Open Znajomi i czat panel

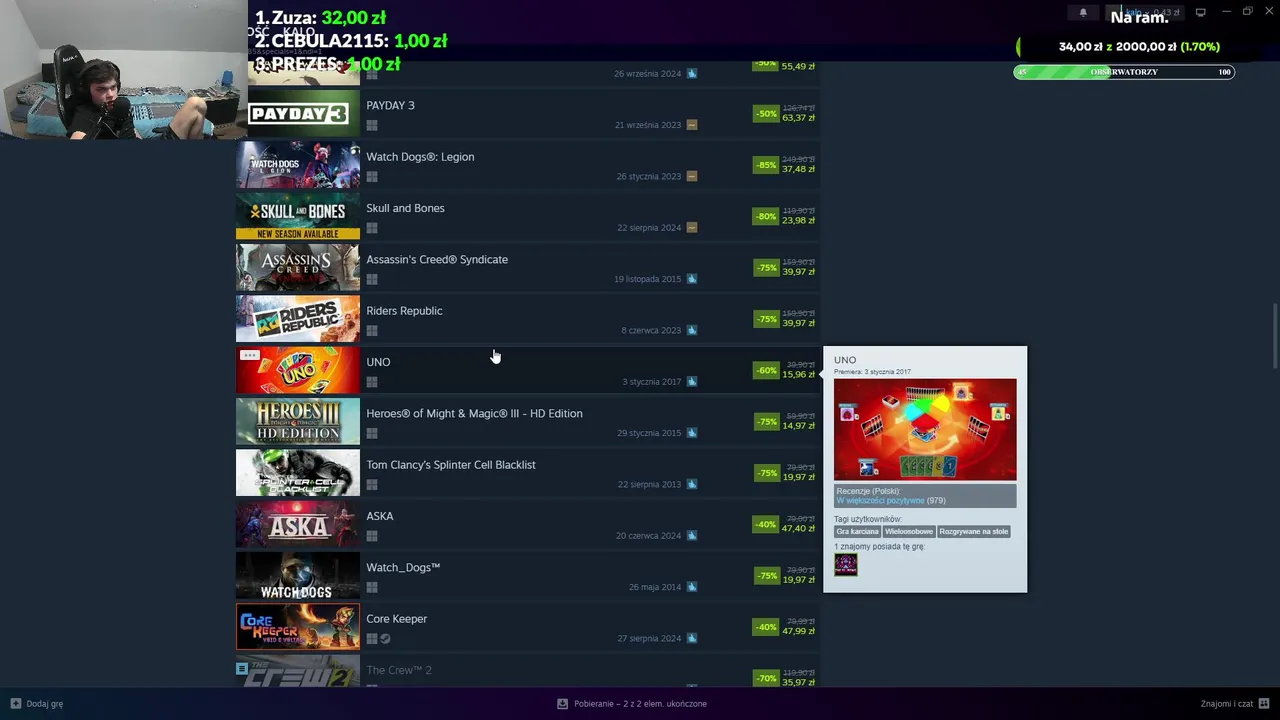tap(1235, 703)
